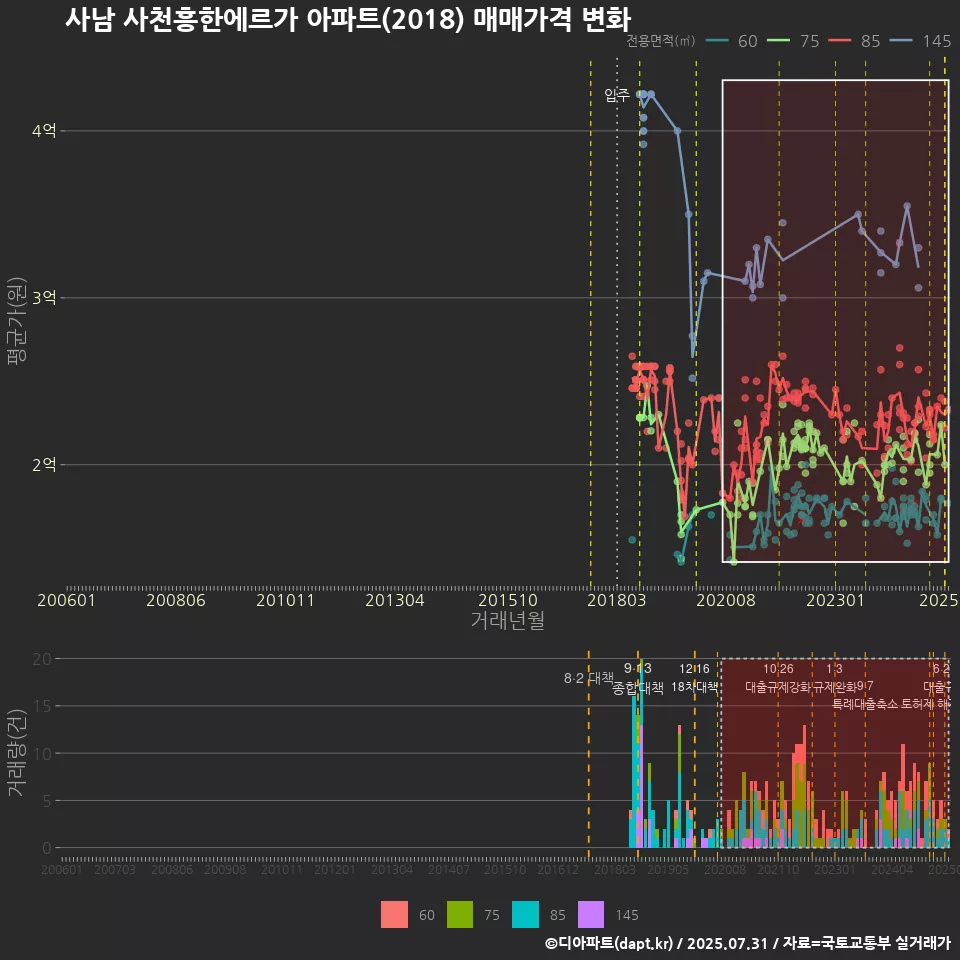Click the '거래년월' x-axis title
Image resolution: width=960 pixels, height=960 pixels.
[508, 620]
